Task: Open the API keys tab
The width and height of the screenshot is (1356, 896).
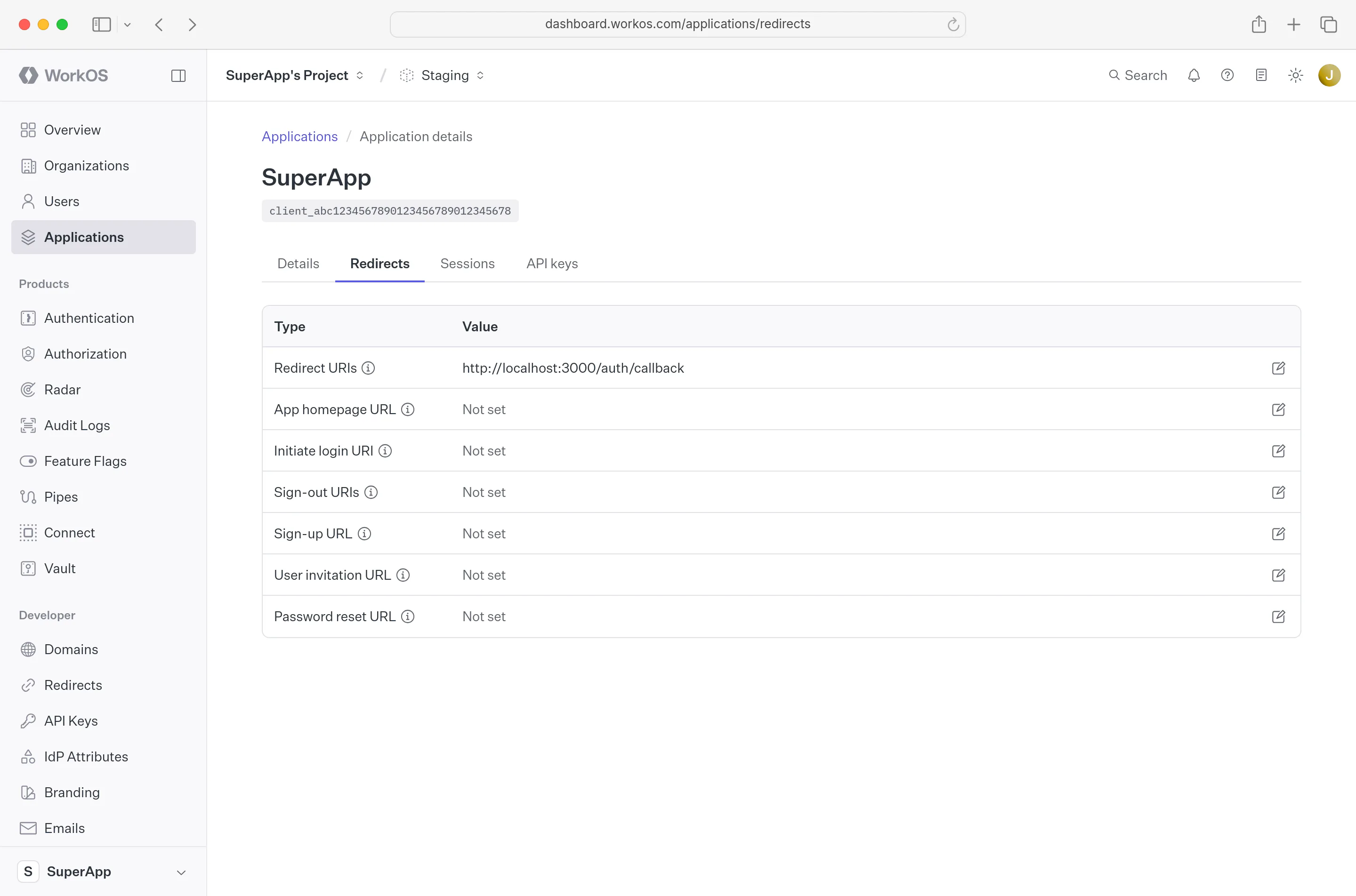Action: [x=552, y=264]
